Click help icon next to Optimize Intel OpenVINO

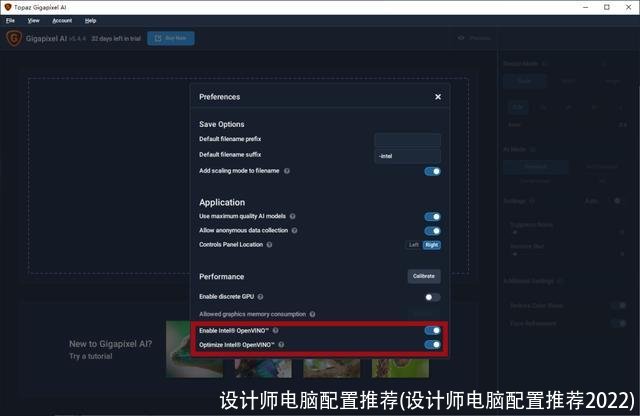281,345
